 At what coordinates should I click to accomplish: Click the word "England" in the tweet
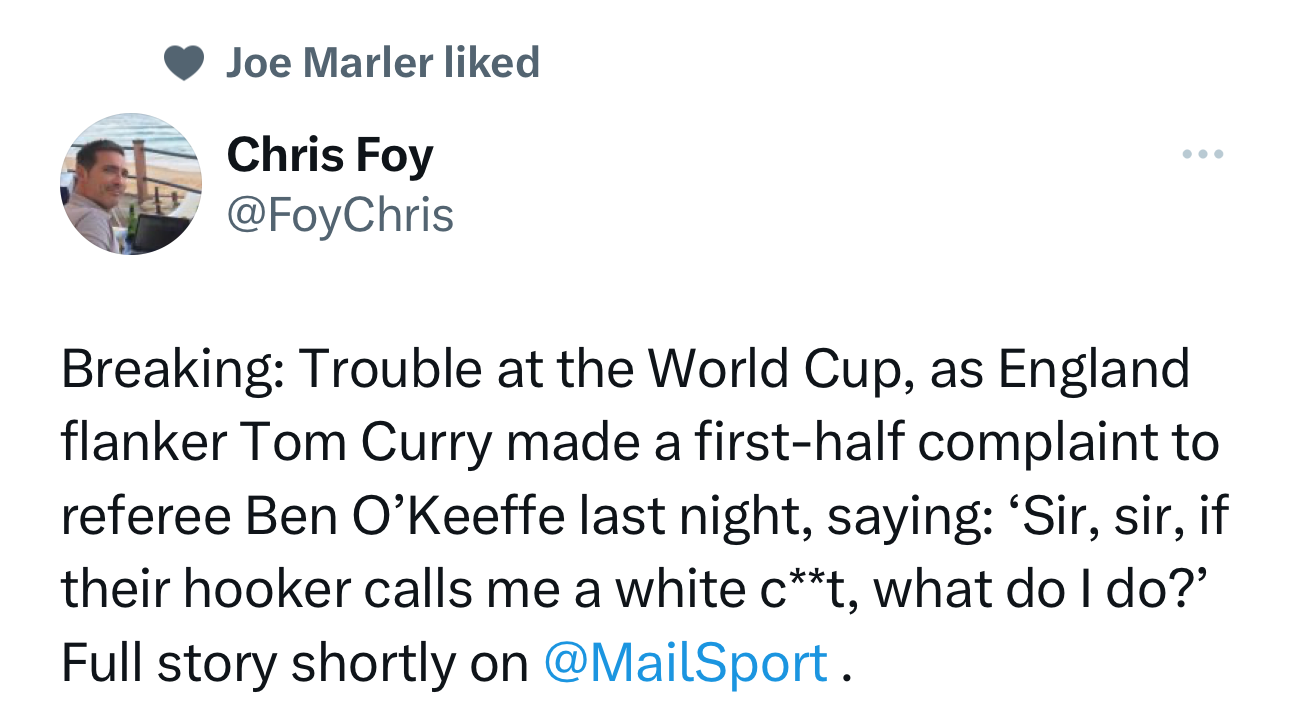coord(1093,370)
